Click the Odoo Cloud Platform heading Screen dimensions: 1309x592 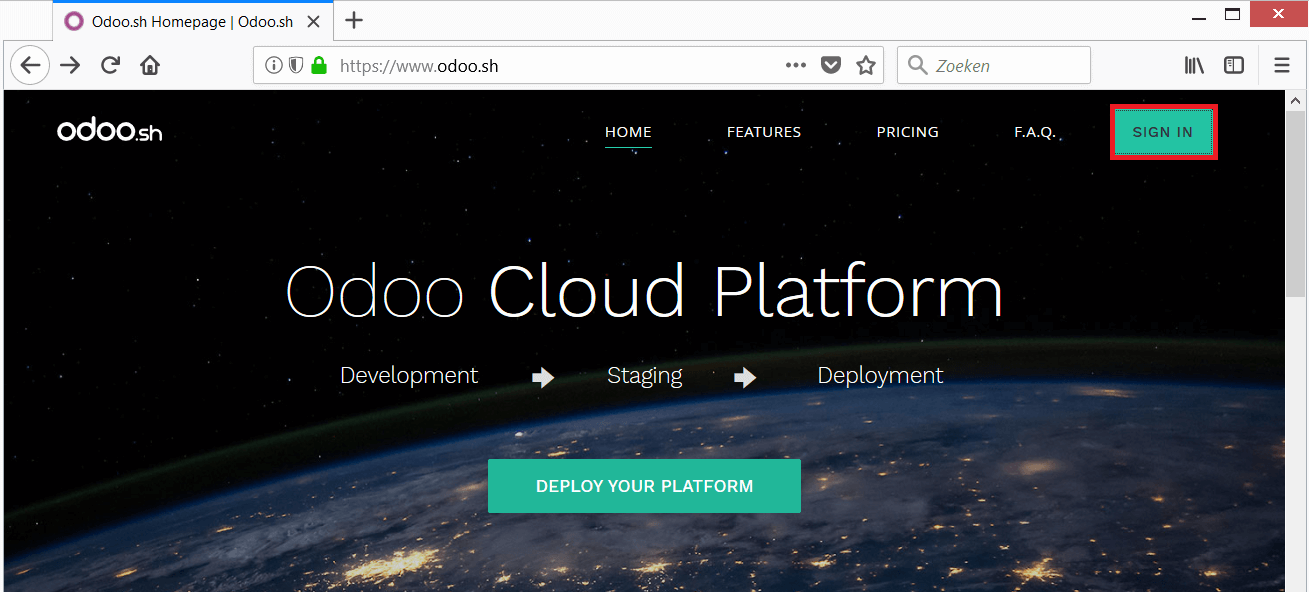(644, 291)
